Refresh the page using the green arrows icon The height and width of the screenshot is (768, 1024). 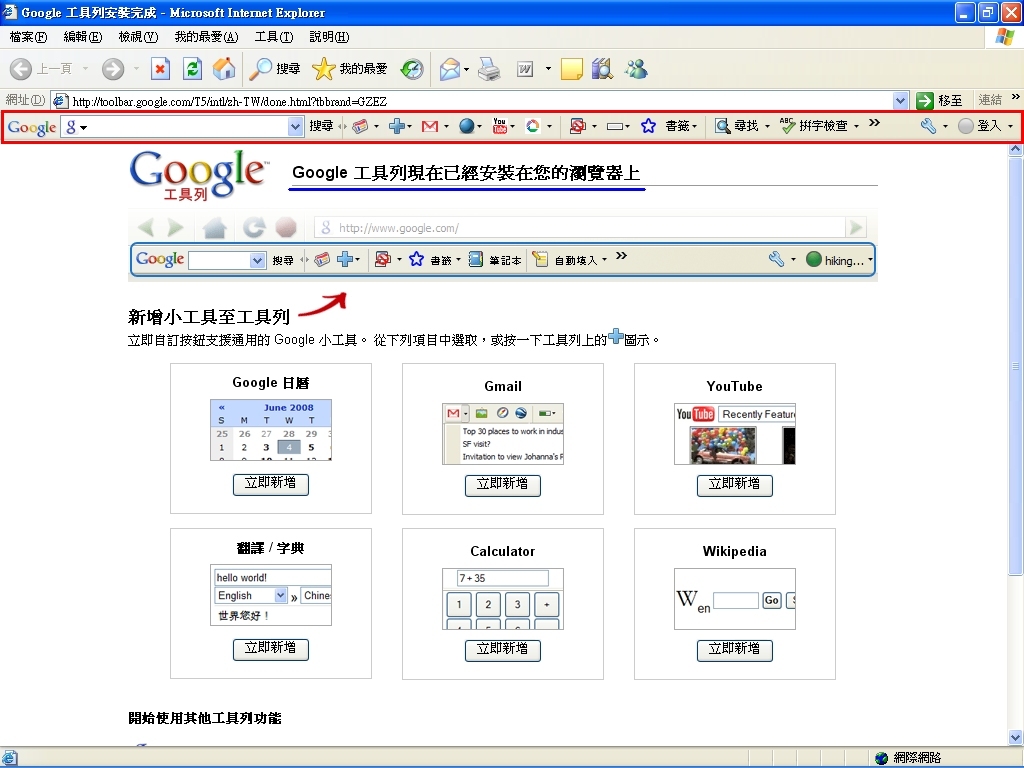pos(193,69)
